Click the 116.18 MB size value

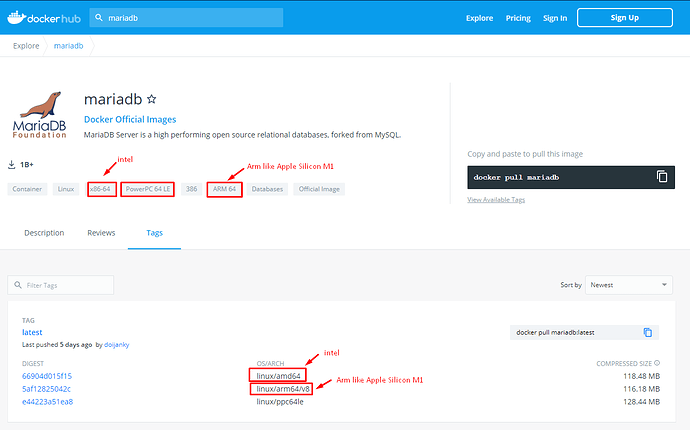tap(642, 389)
